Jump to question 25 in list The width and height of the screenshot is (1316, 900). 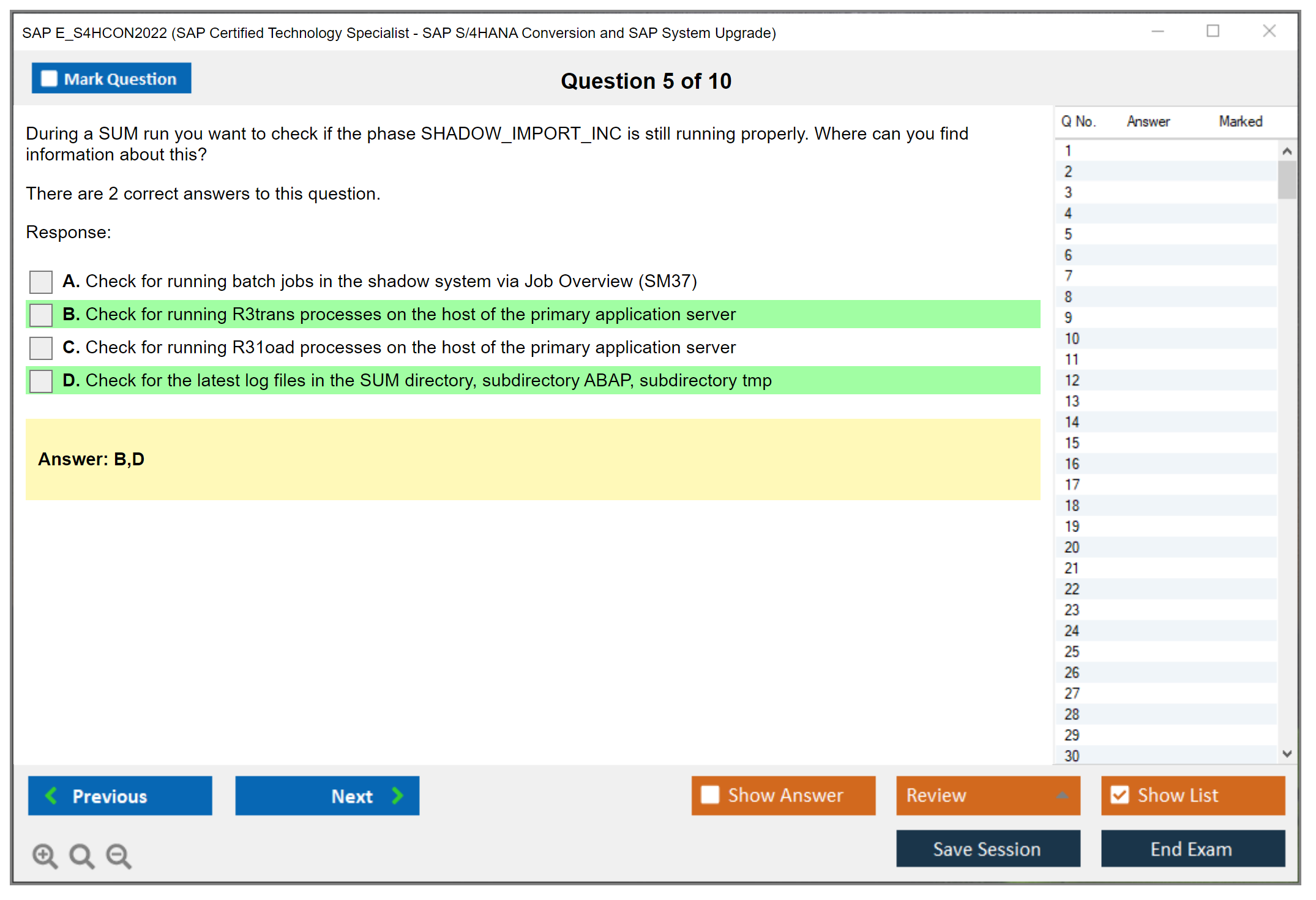pos(1072,651)
